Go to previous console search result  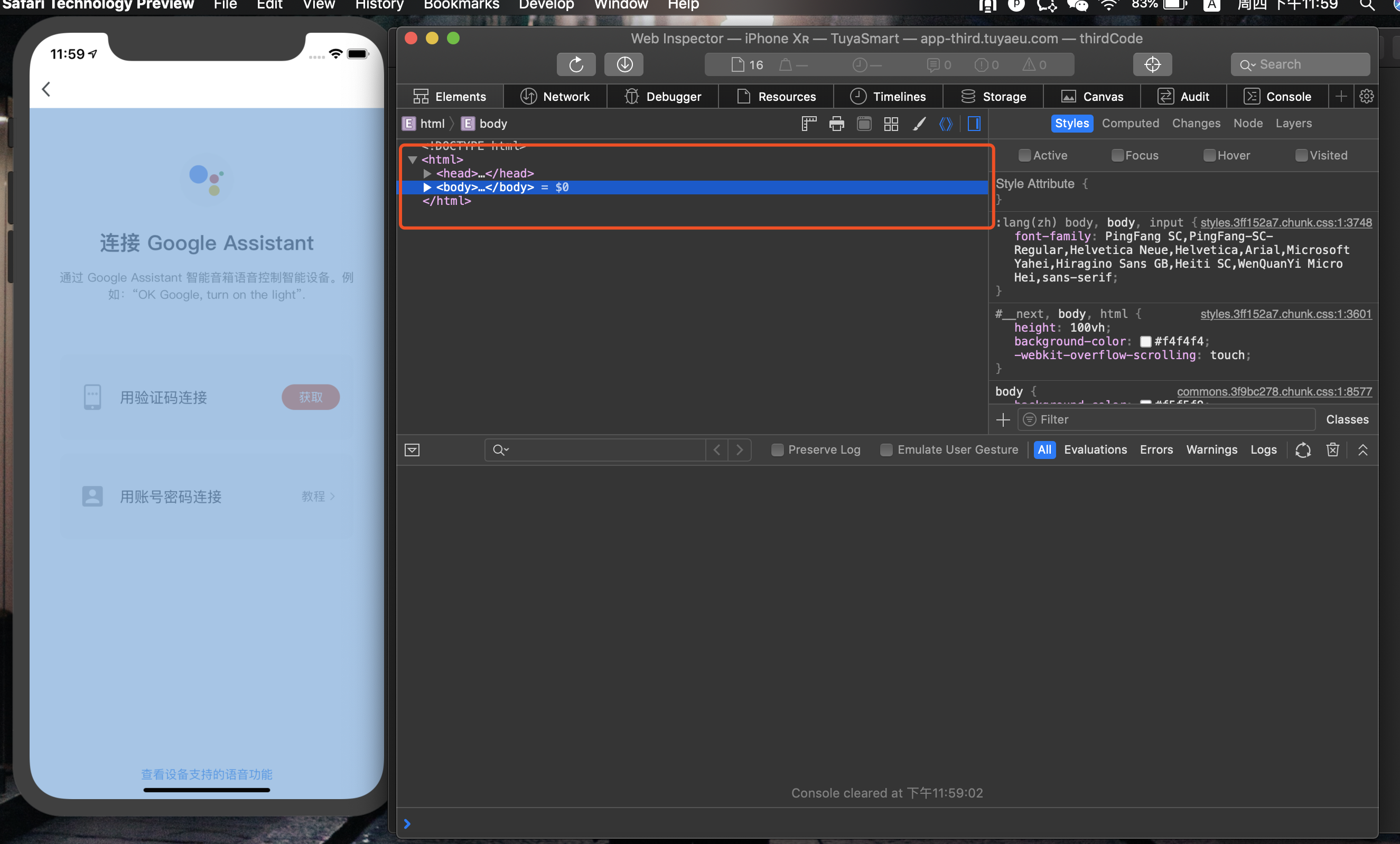[717, 450]
